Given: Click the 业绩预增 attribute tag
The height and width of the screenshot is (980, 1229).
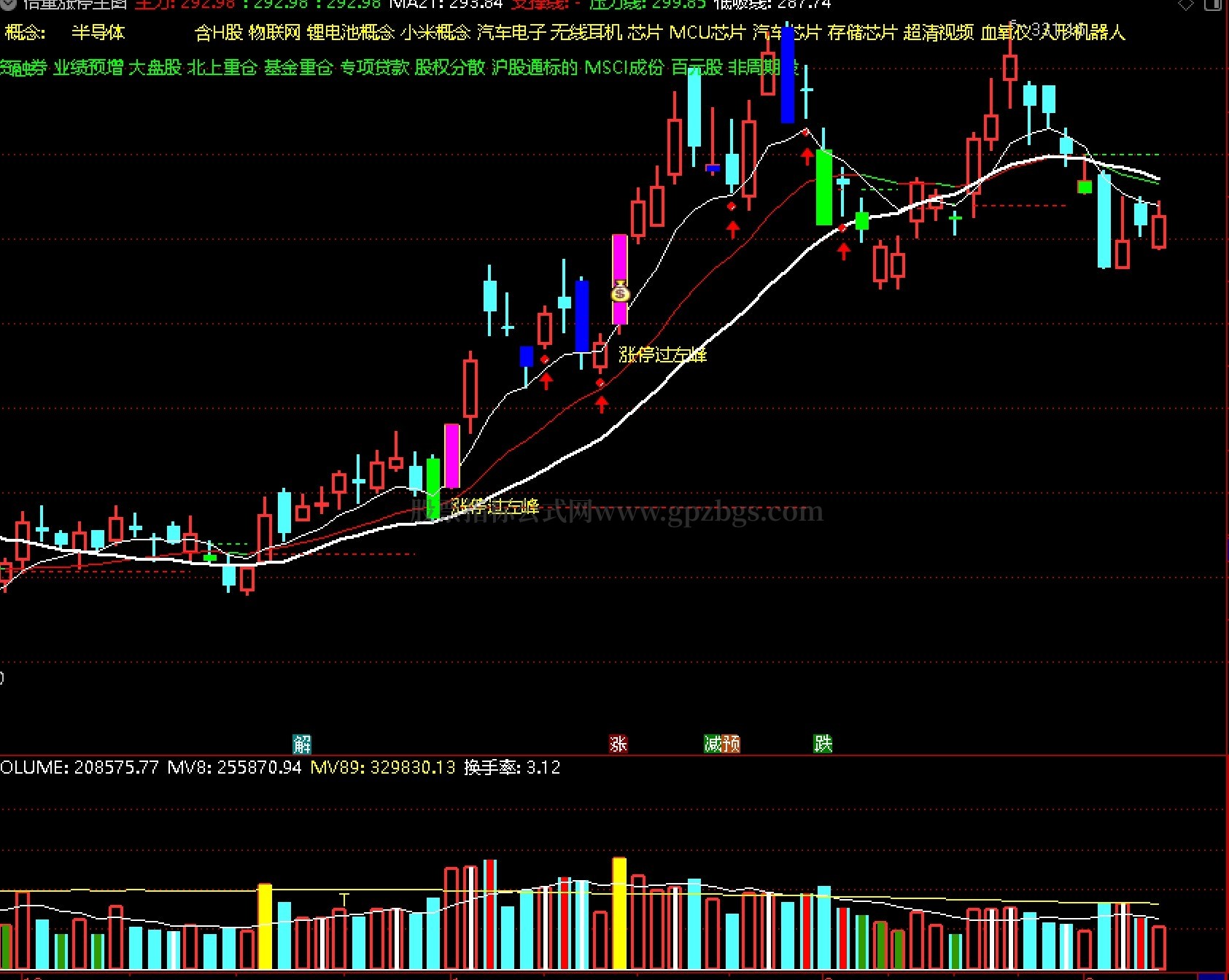Looking at the screenshot, I should tap(88, 68).
